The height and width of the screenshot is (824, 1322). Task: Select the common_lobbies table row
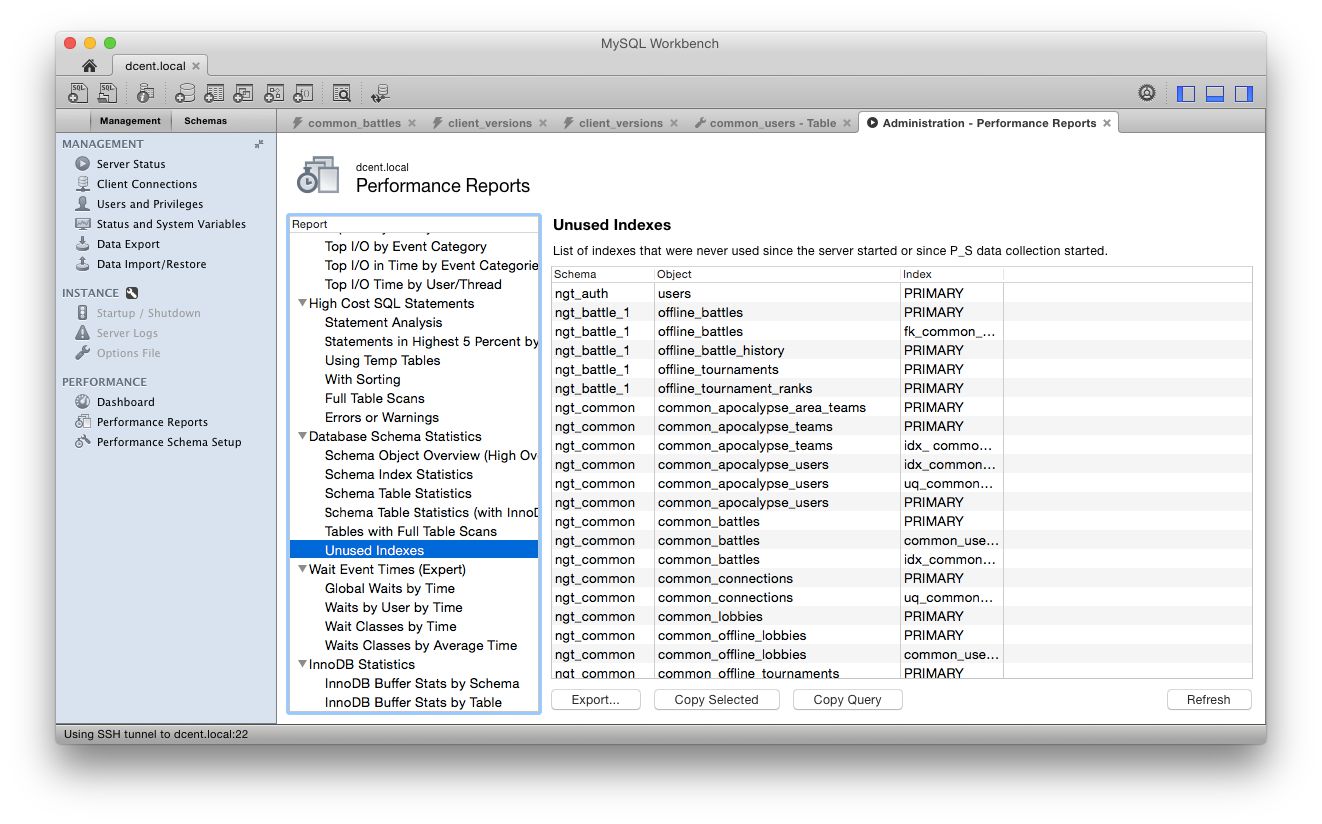pos(901,616)
